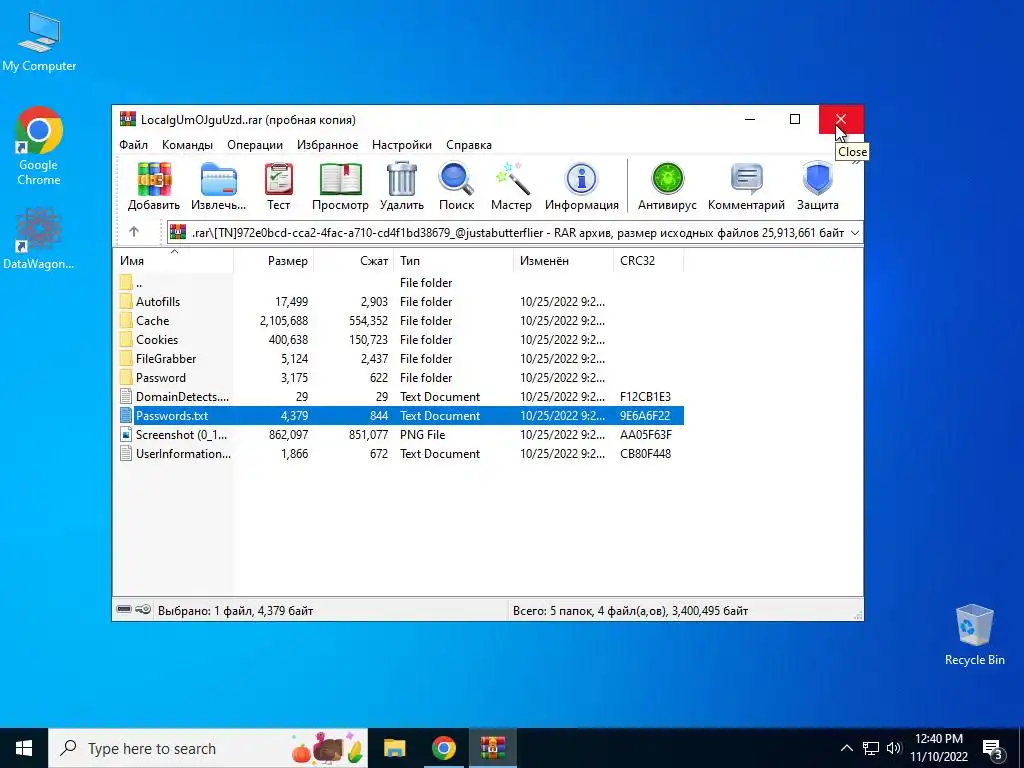Screen dimensions: 1024x768
Task: Click the Добавить (Add) toolbar icon
Action: click(154, 186)
